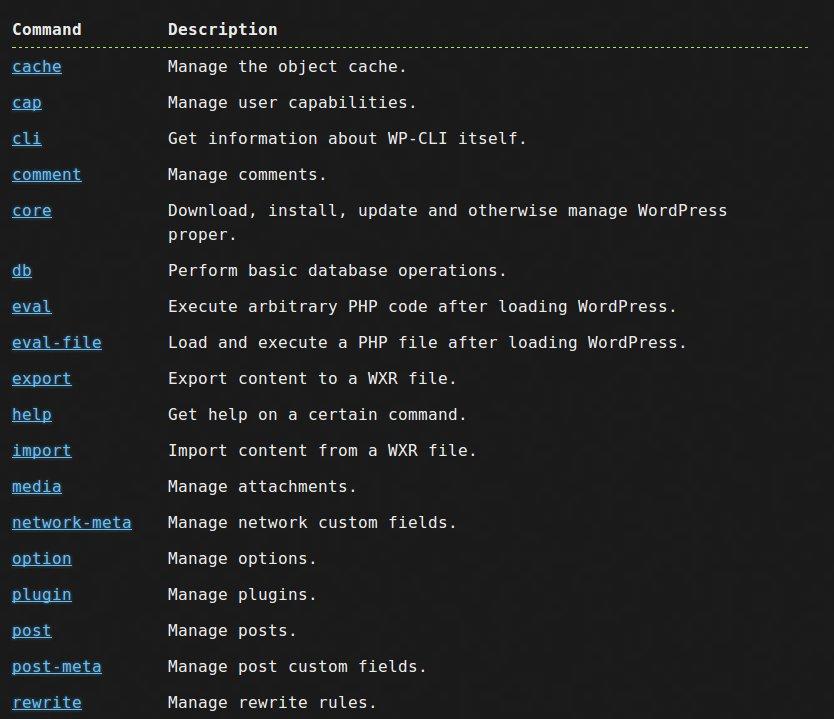Image resolution: width=834 pixels, height=719 pixels.
Task: Select 'Manage user capabilities.' text
Action: tap(292, 103)
